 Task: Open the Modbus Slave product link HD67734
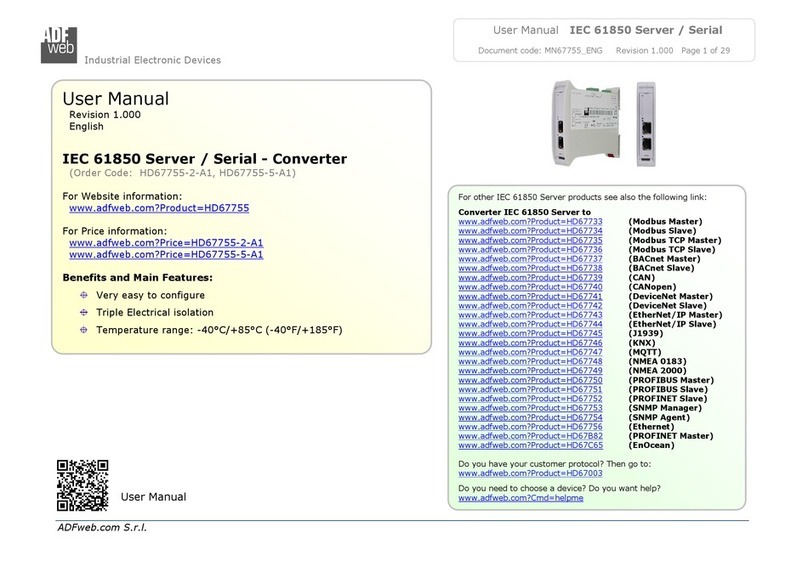pos(530,231)
